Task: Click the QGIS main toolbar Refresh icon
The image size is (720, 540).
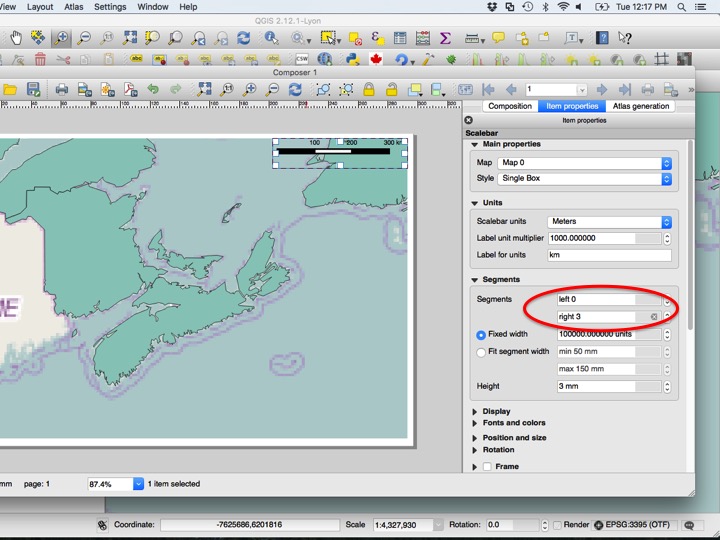Action: 243,38
